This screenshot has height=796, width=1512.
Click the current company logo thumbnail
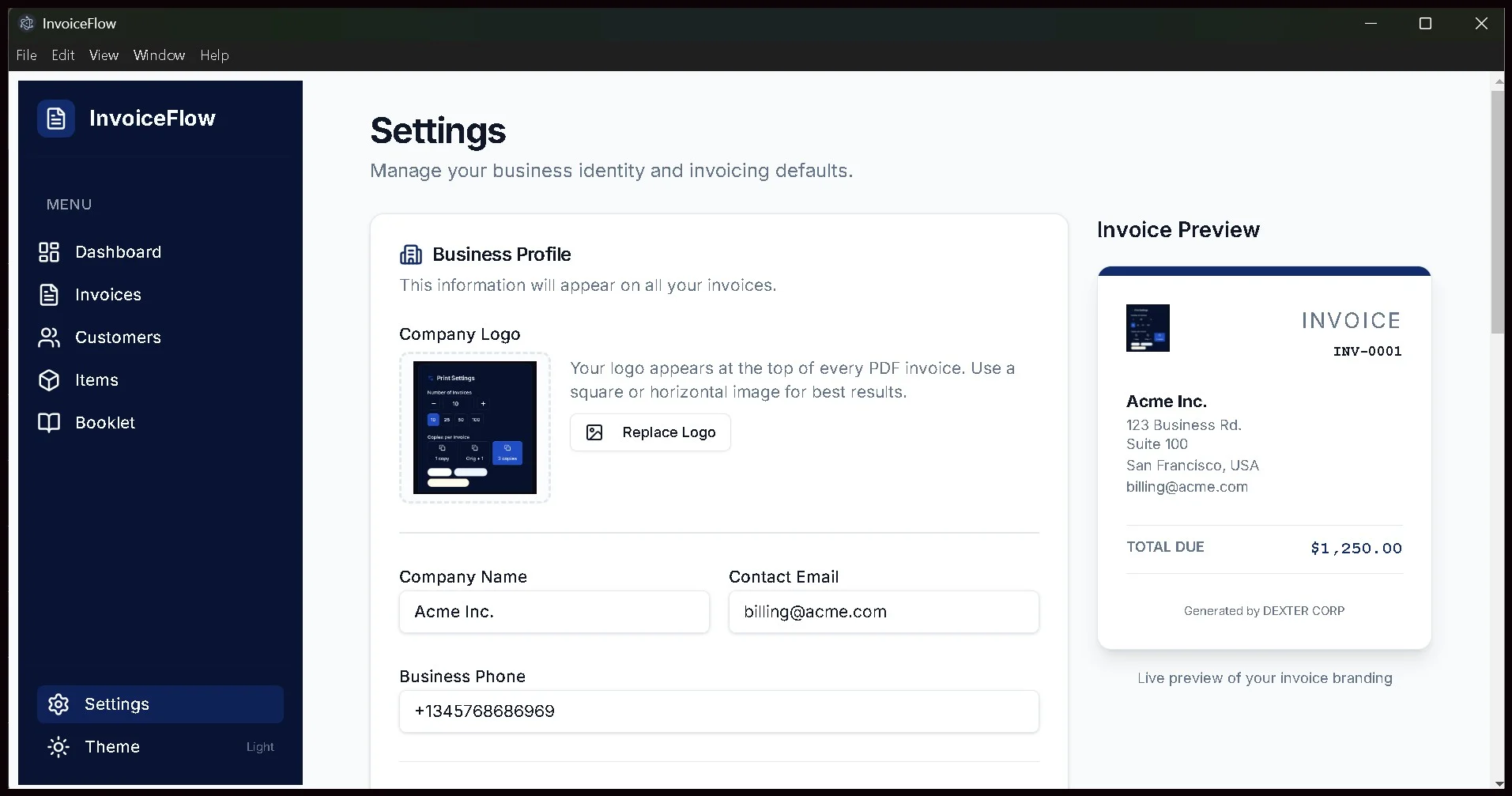(x=474, y=428)
